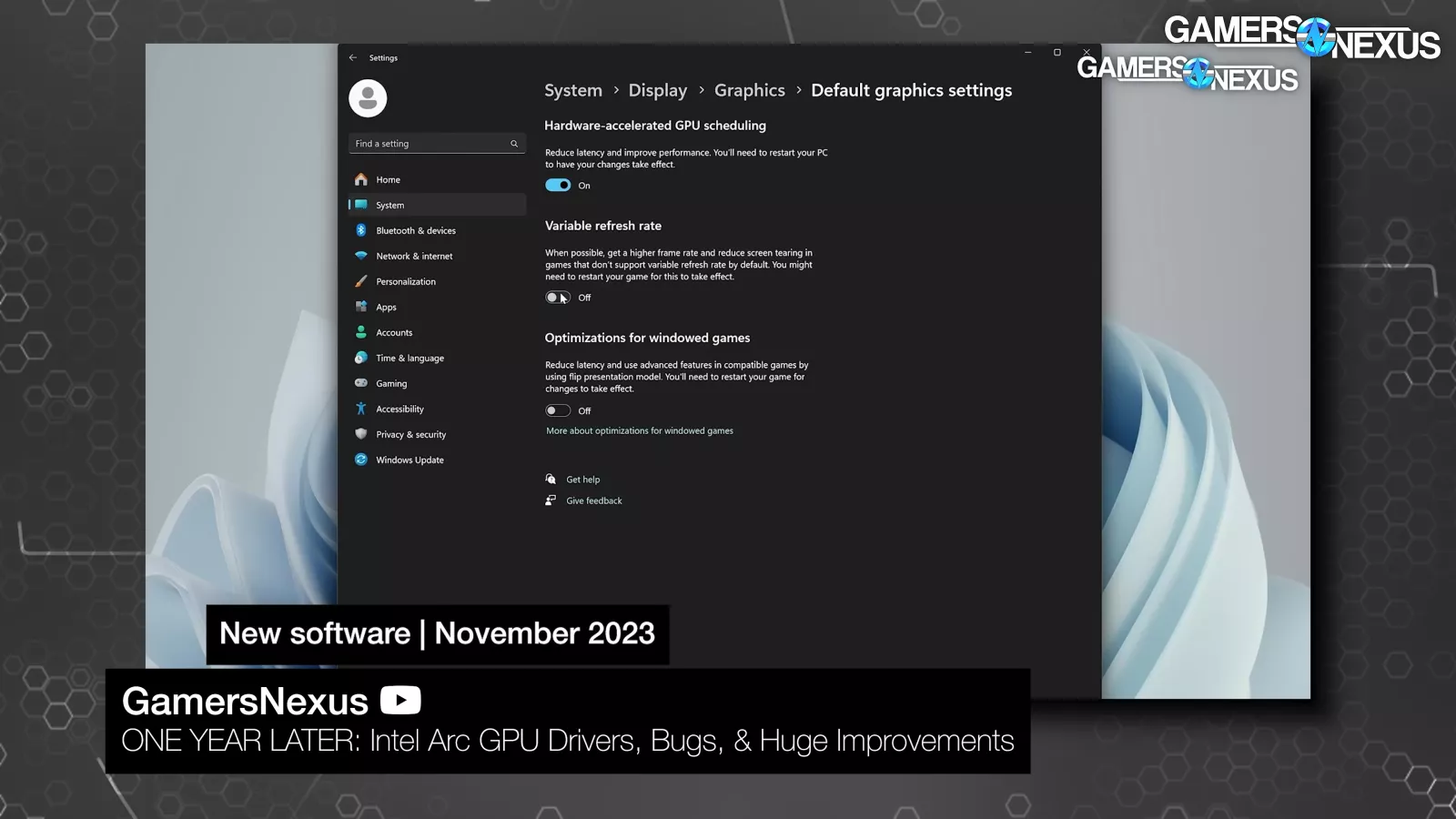Screen dimensions: 1456x819
Task: Navigate to Graphics breadcrumb item
Action: pyautogui.click(x=749, y=90)
